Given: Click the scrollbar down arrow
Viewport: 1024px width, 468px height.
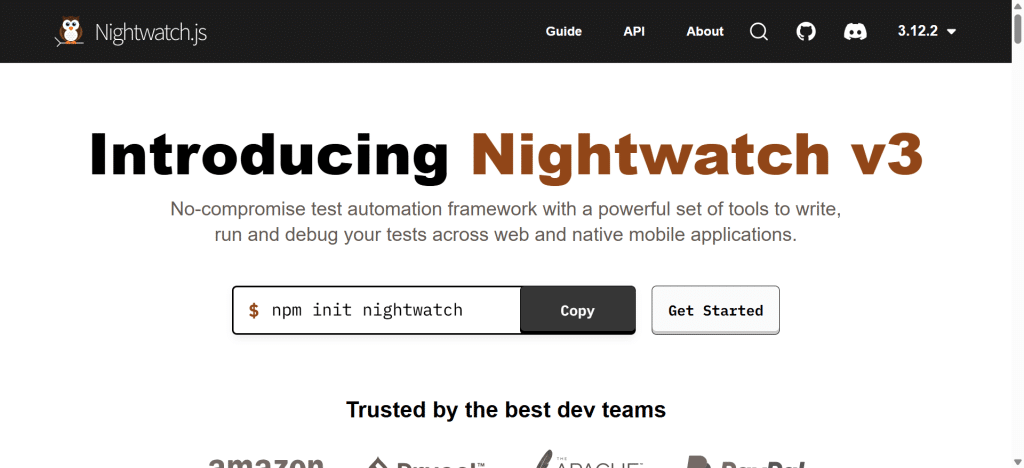Looking at the screenshot, I should (1017, 462).
